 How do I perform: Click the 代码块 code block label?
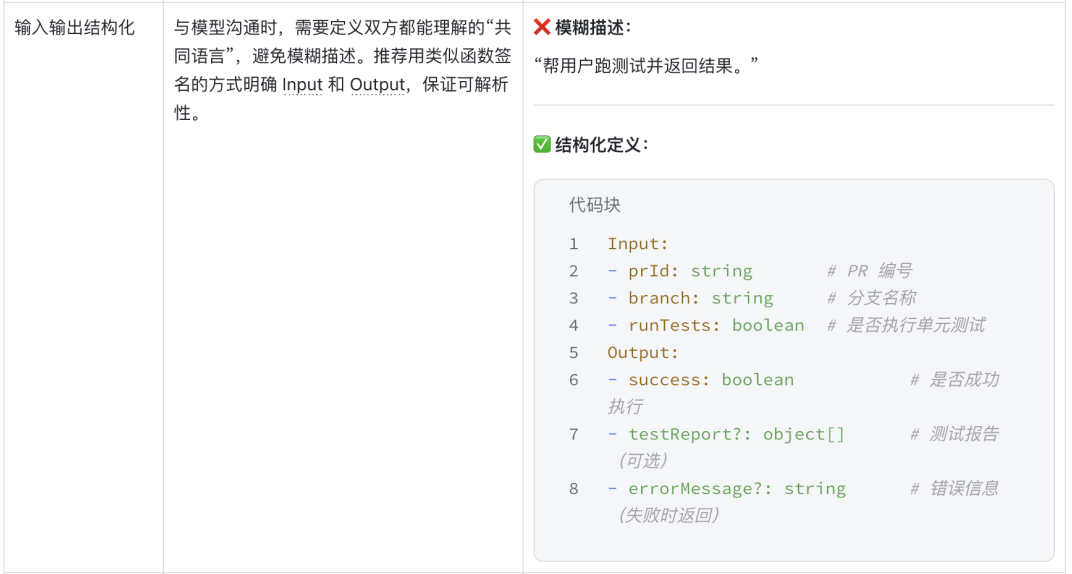(x=594, y=205)
